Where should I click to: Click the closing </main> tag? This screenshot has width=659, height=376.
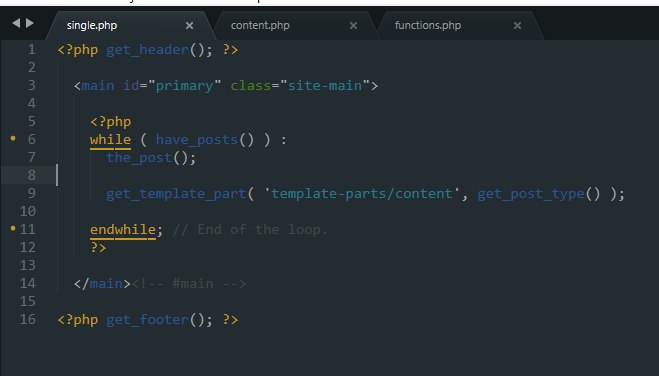coord(102,284)
